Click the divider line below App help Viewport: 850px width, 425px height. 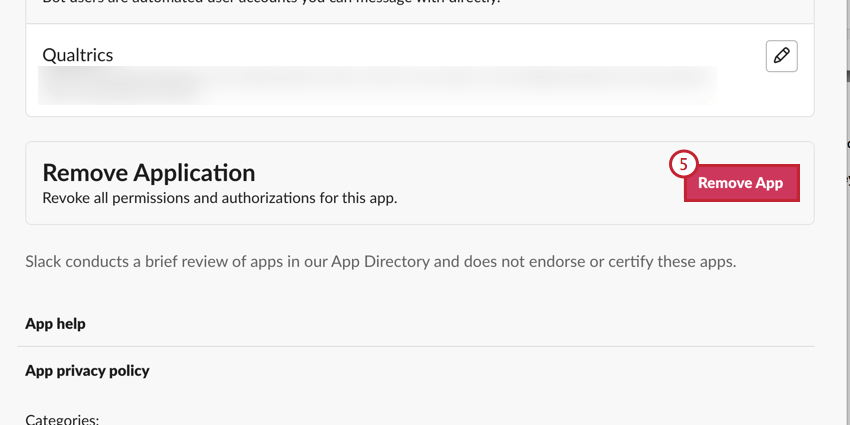pyautogui.click(x=416, y=346)
